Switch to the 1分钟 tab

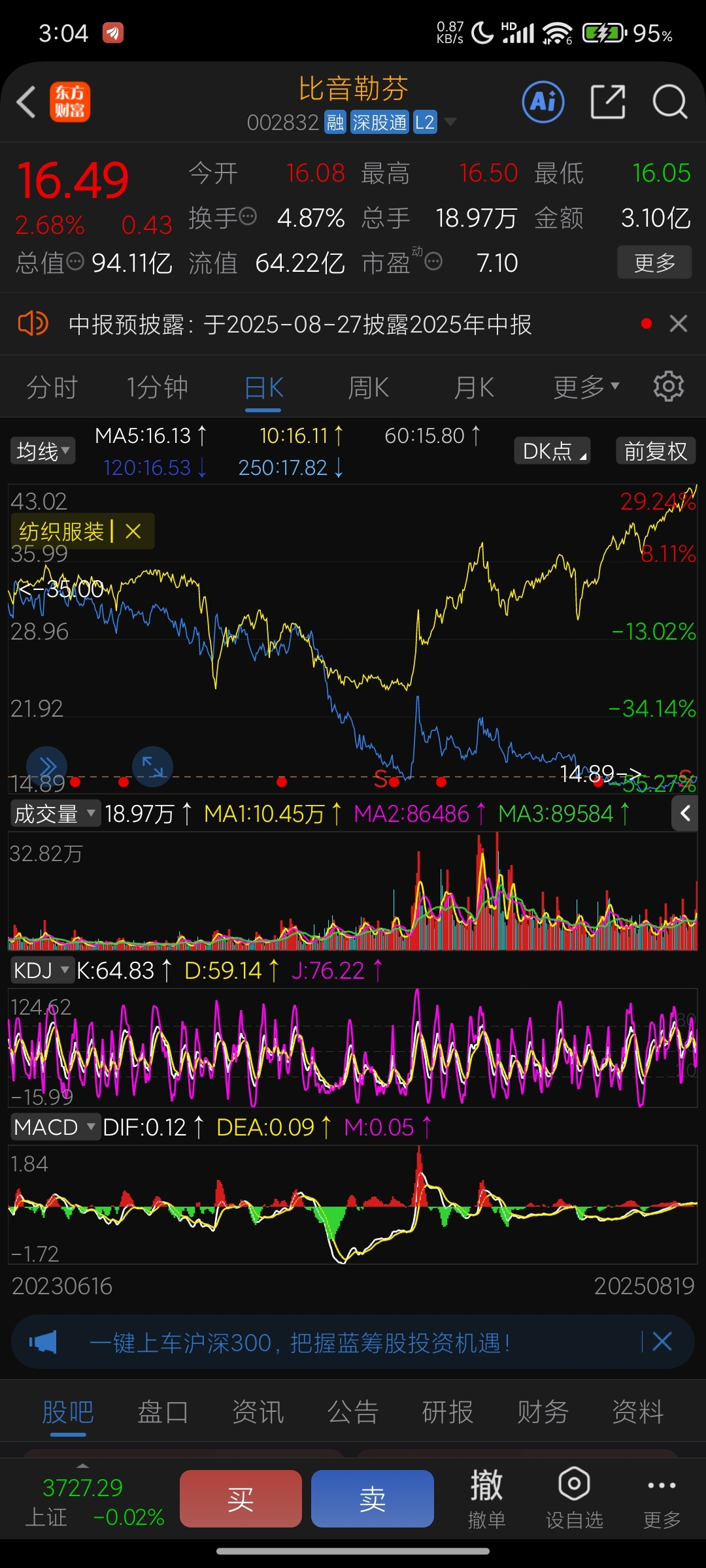(x=157, y=387)
